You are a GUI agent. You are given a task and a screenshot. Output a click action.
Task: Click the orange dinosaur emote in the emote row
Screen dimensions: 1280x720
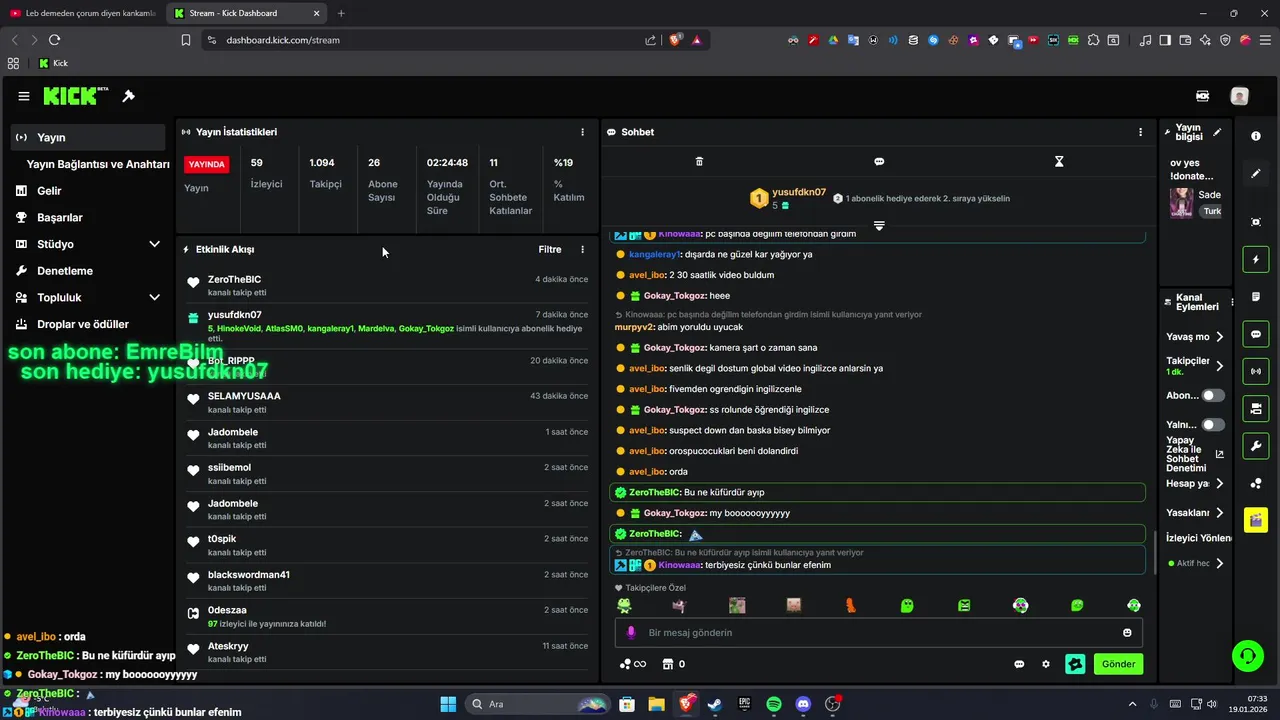pos(851,605)
